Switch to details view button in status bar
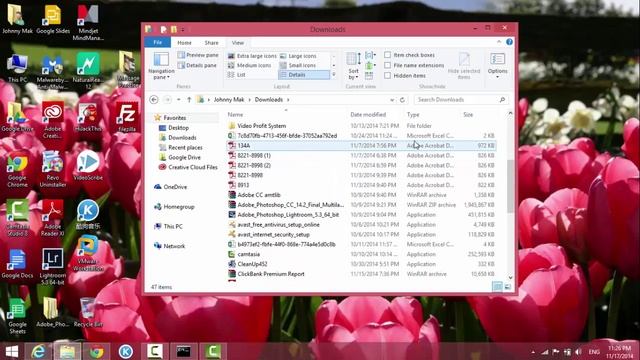Screen dimensions: 640x360 coord(497,287)
